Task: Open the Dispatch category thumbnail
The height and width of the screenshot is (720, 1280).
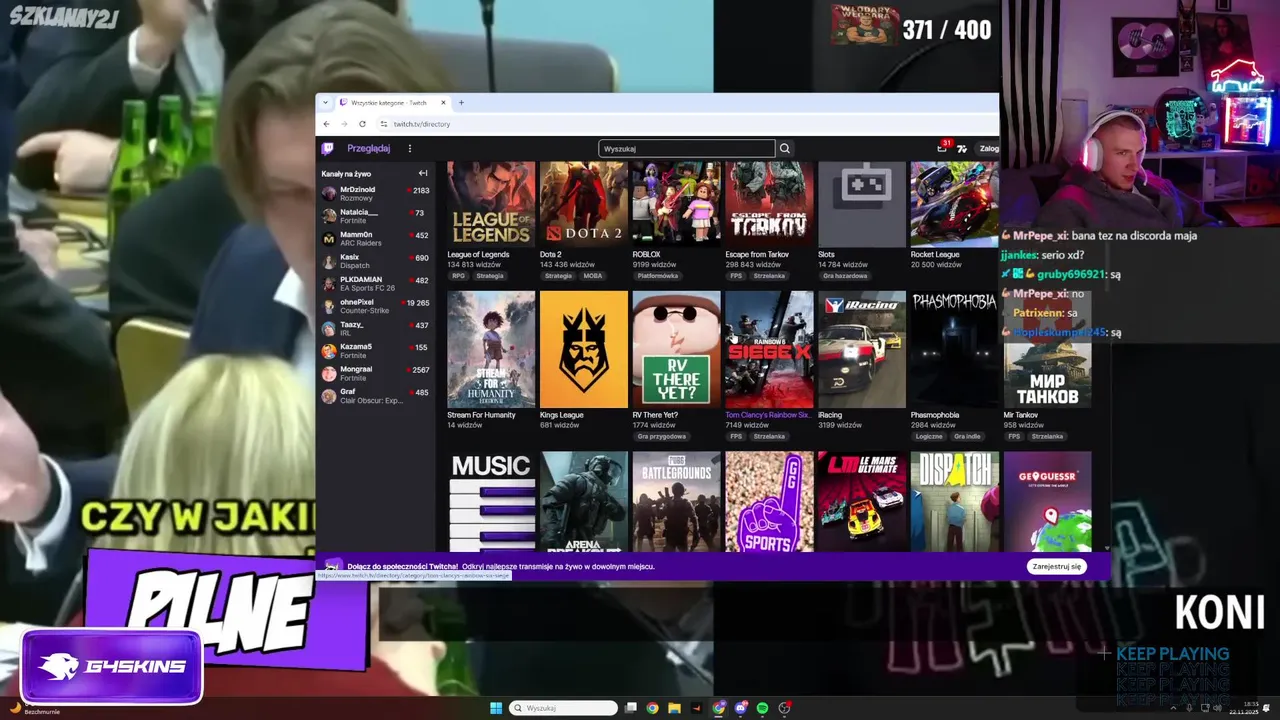Action: (x=955, y=501)
